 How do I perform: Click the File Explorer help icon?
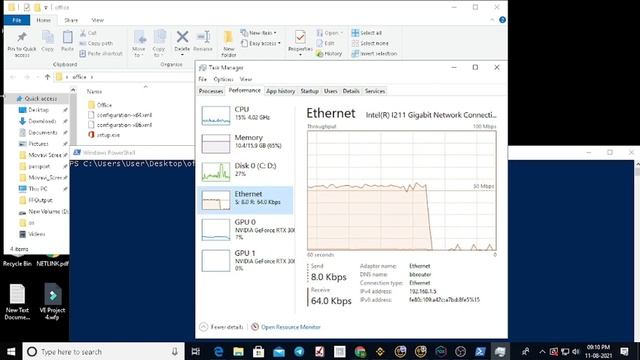pyautogui.click(x=502, y=20)
